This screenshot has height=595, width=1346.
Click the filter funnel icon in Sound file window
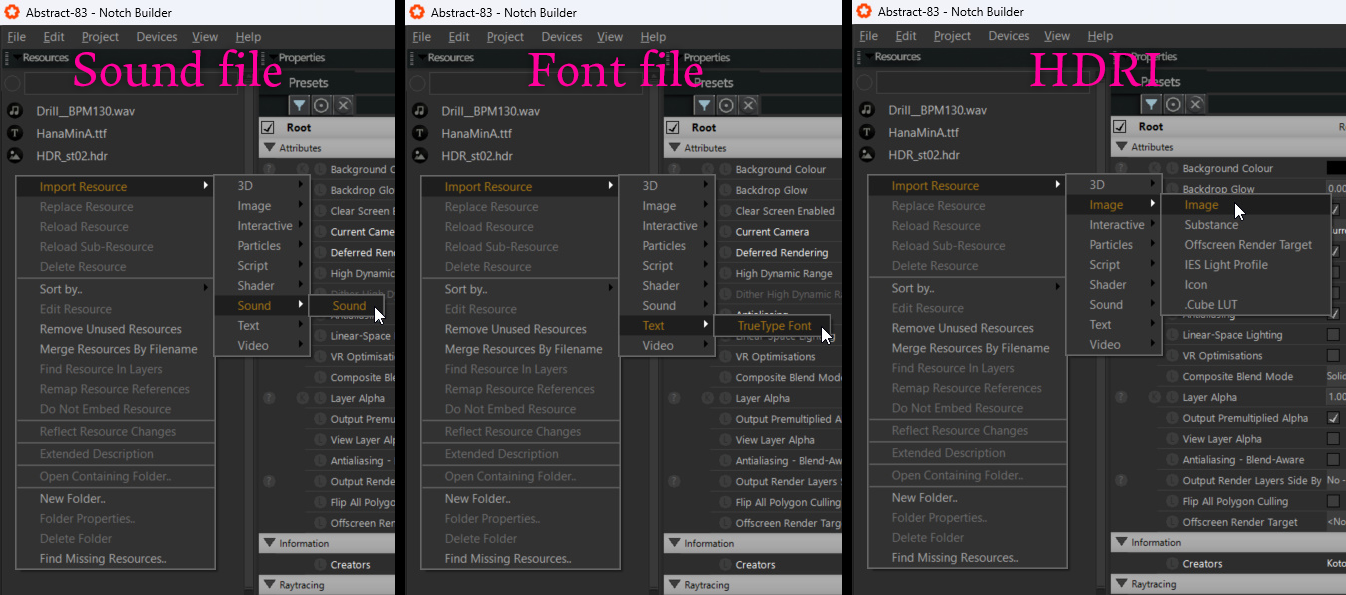coord(299,104)
